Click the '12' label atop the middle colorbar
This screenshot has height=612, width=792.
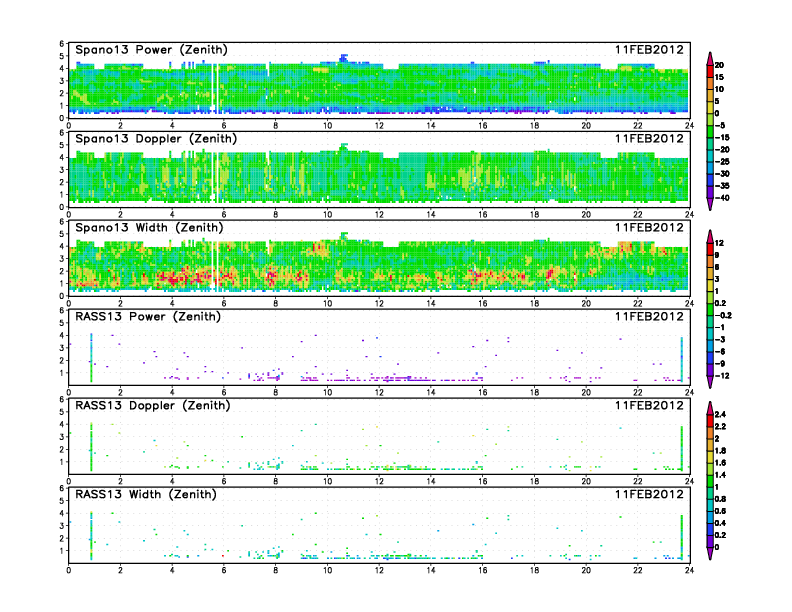719,243
